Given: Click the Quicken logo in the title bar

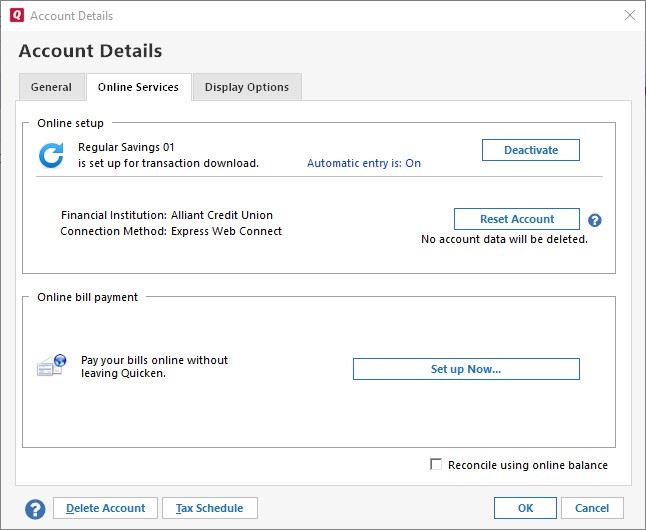Looking at the screenshot, I should (x=16, y=16).
